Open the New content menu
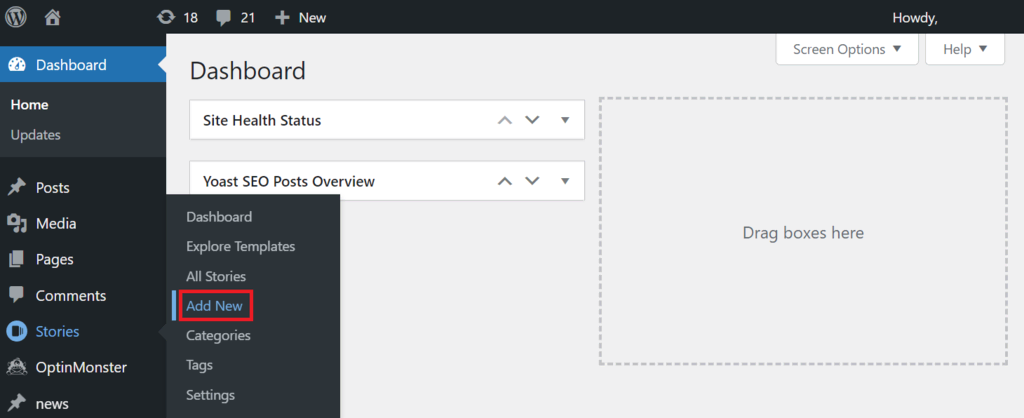This screenshot has height=418, width=1024. pyautogui.click(x=300, y=17)
